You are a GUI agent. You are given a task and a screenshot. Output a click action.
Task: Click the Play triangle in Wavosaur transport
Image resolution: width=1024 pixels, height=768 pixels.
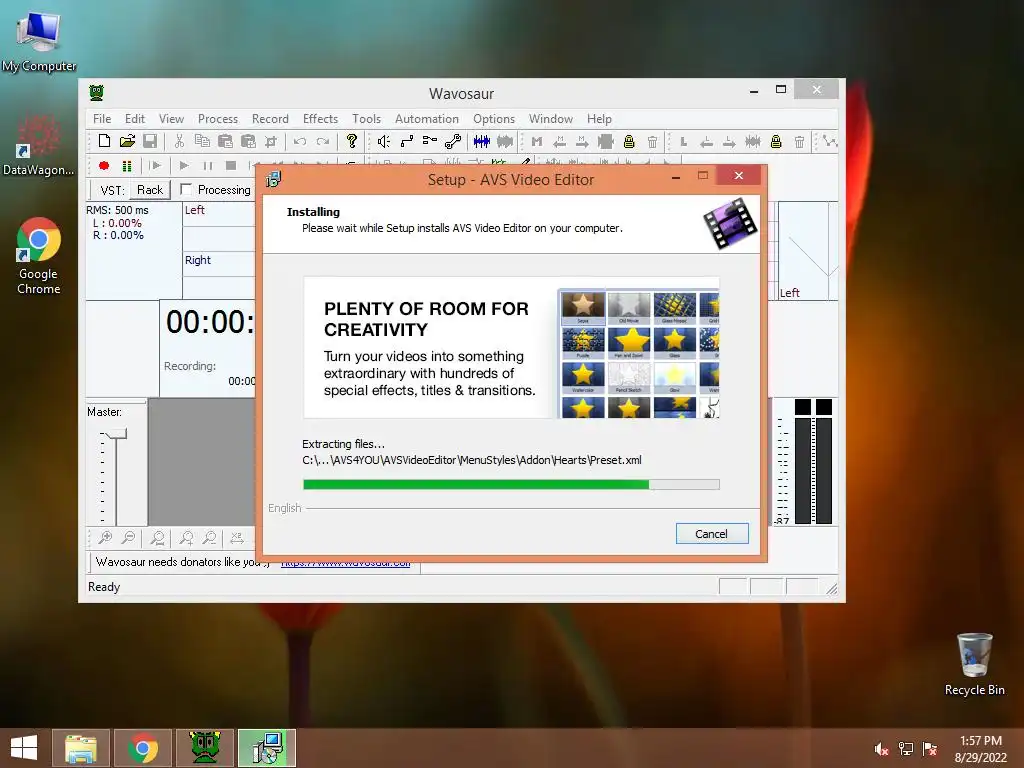184,166
